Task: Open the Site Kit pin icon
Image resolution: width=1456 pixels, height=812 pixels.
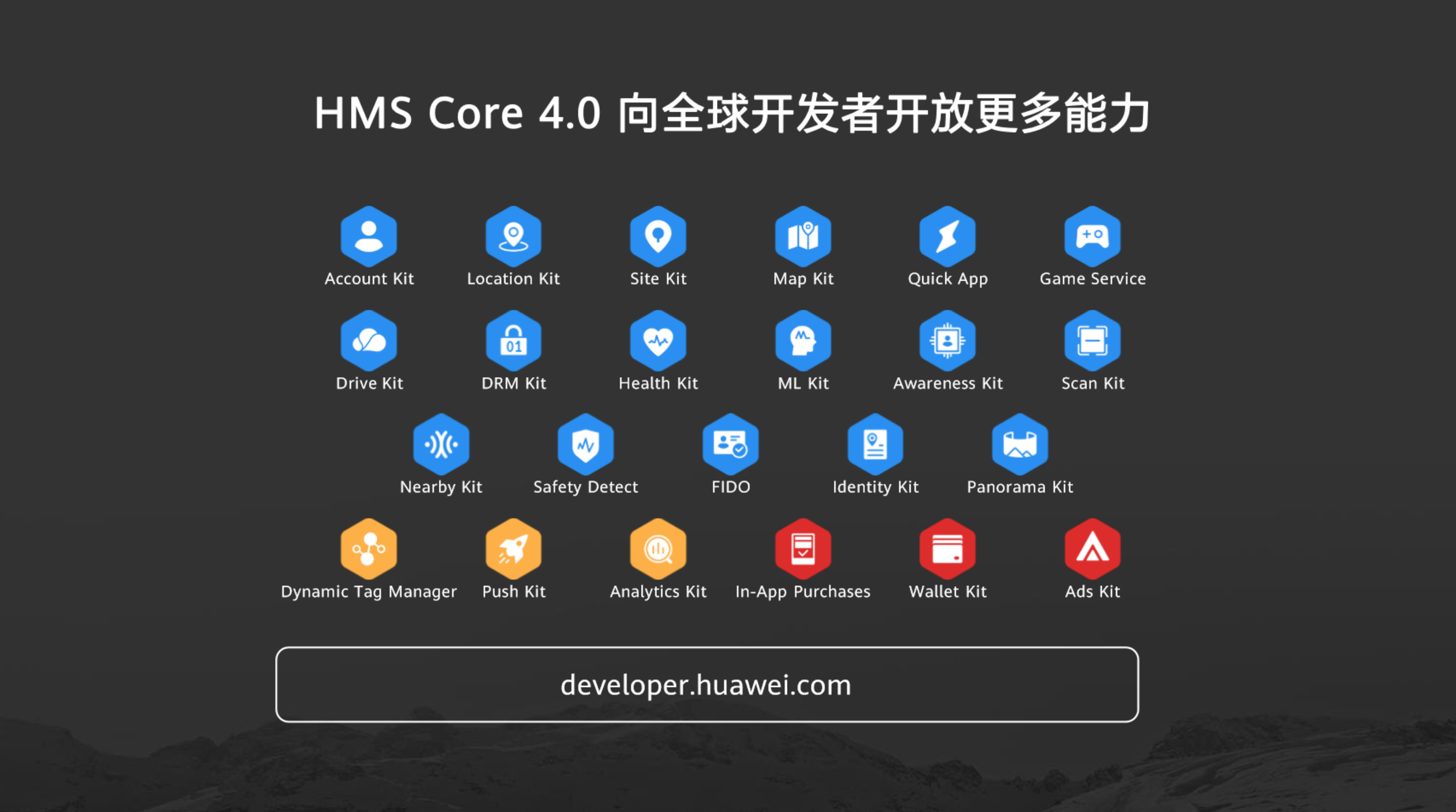Action: [658, 236]
